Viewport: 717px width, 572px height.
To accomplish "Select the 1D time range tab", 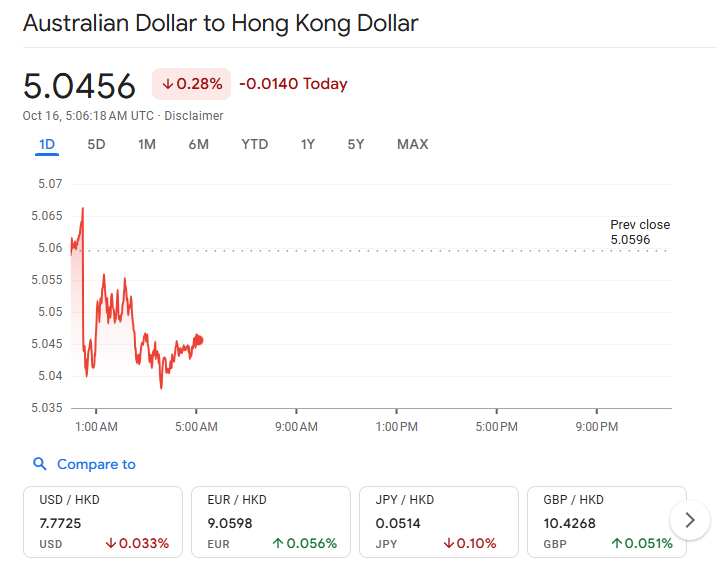I will (47, 144).
